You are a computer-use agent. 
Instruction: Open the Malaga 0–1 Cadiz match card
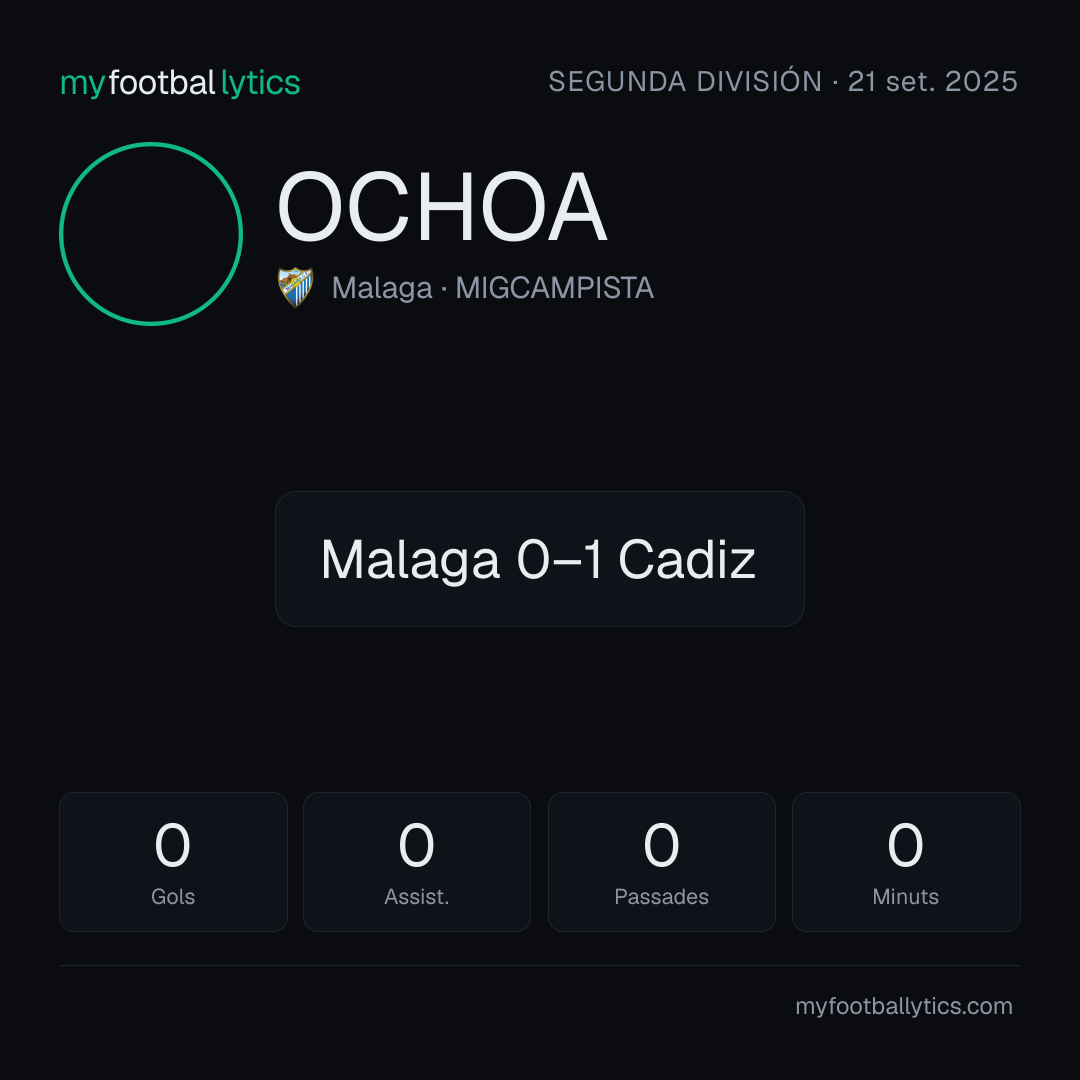(x=540, y=559)
